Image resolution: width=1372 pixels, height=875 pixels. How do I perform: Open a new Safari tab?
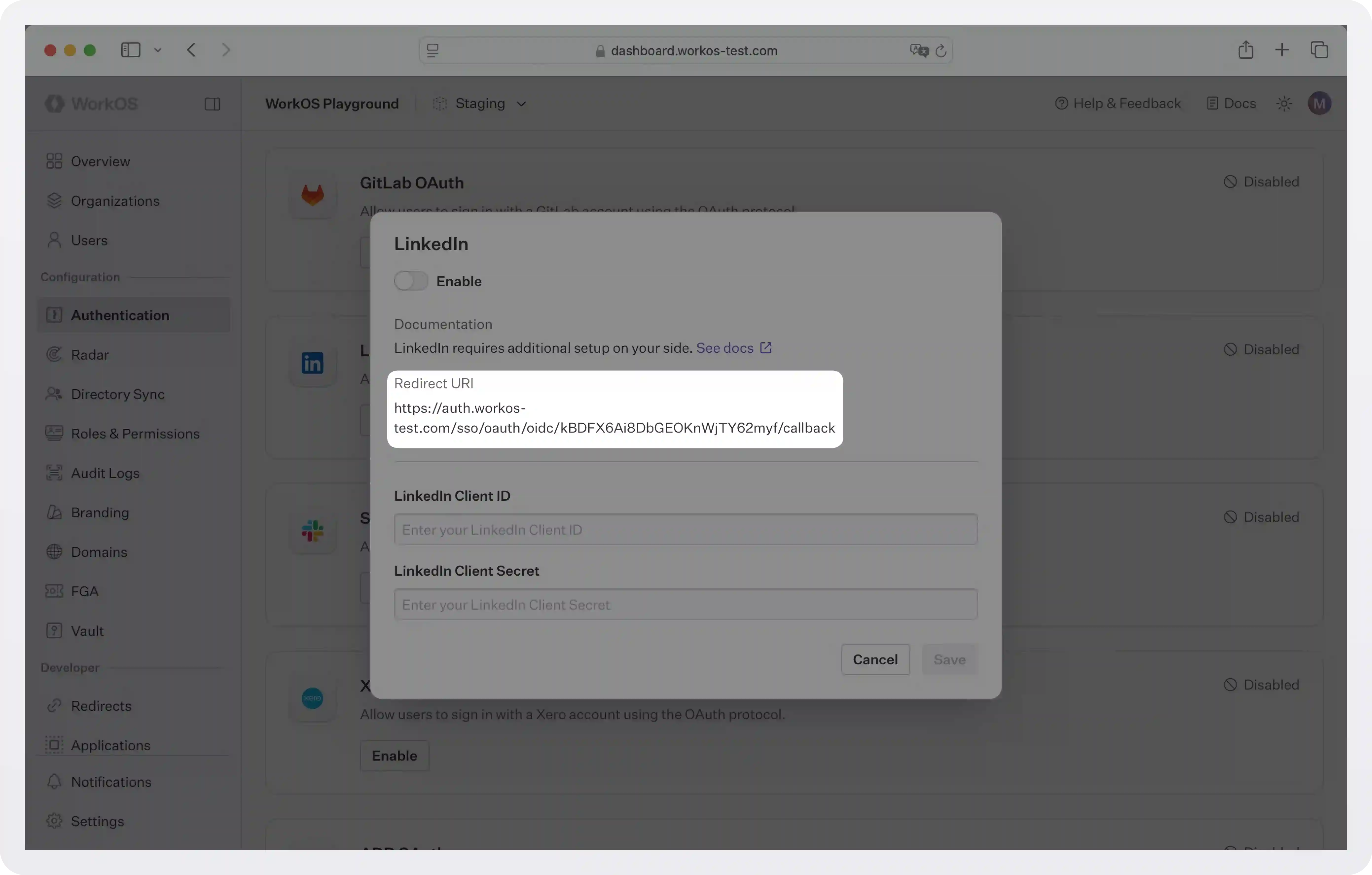click(x=1282, y=50)
